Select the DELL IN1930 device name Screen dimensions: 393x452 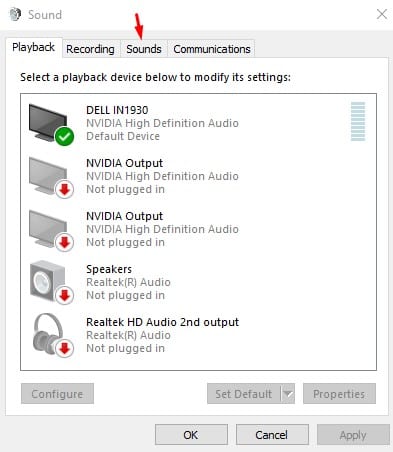tap(117, 110)
